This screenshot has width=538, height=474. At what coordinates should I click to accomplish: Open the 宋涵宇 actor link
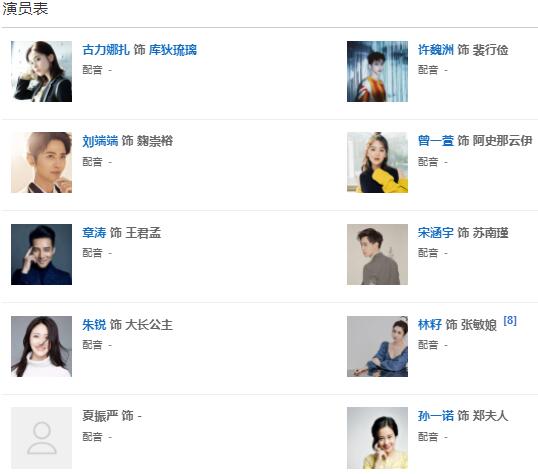tap(436, 233)
